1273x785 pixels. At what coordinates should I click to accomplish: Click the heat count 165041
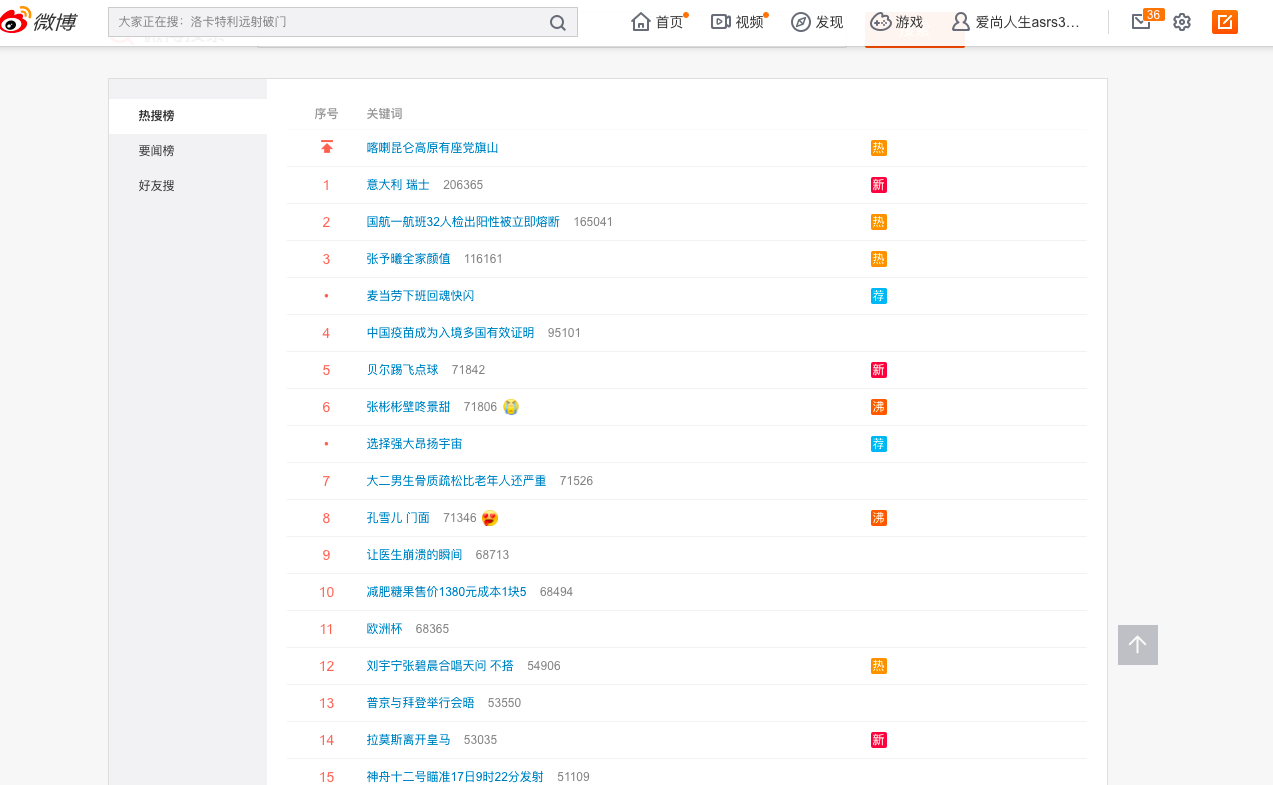click(593, 222)
